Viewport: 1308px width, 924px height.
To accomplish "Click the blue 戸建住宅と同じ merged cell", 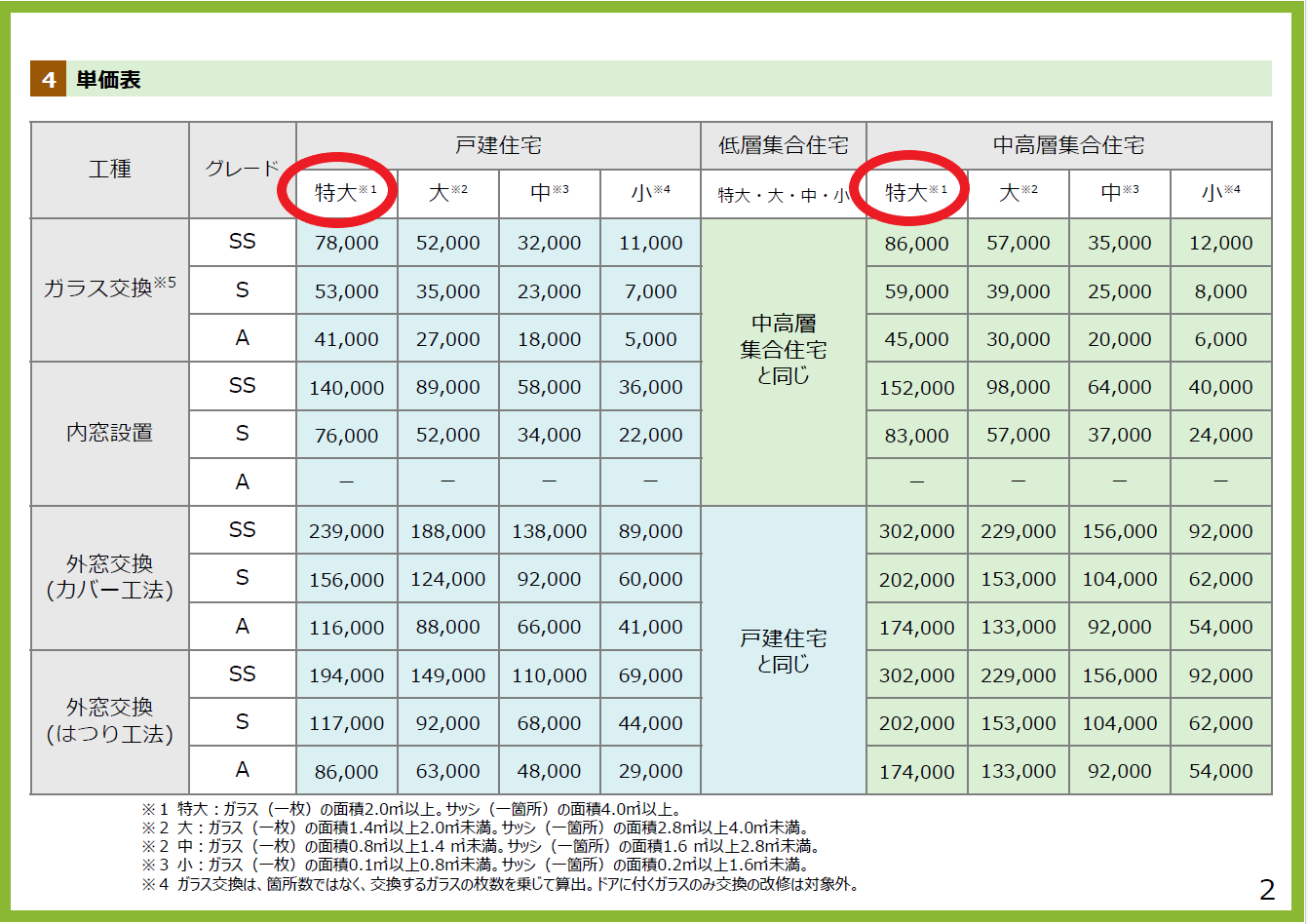I will click(x=783, y=651).
